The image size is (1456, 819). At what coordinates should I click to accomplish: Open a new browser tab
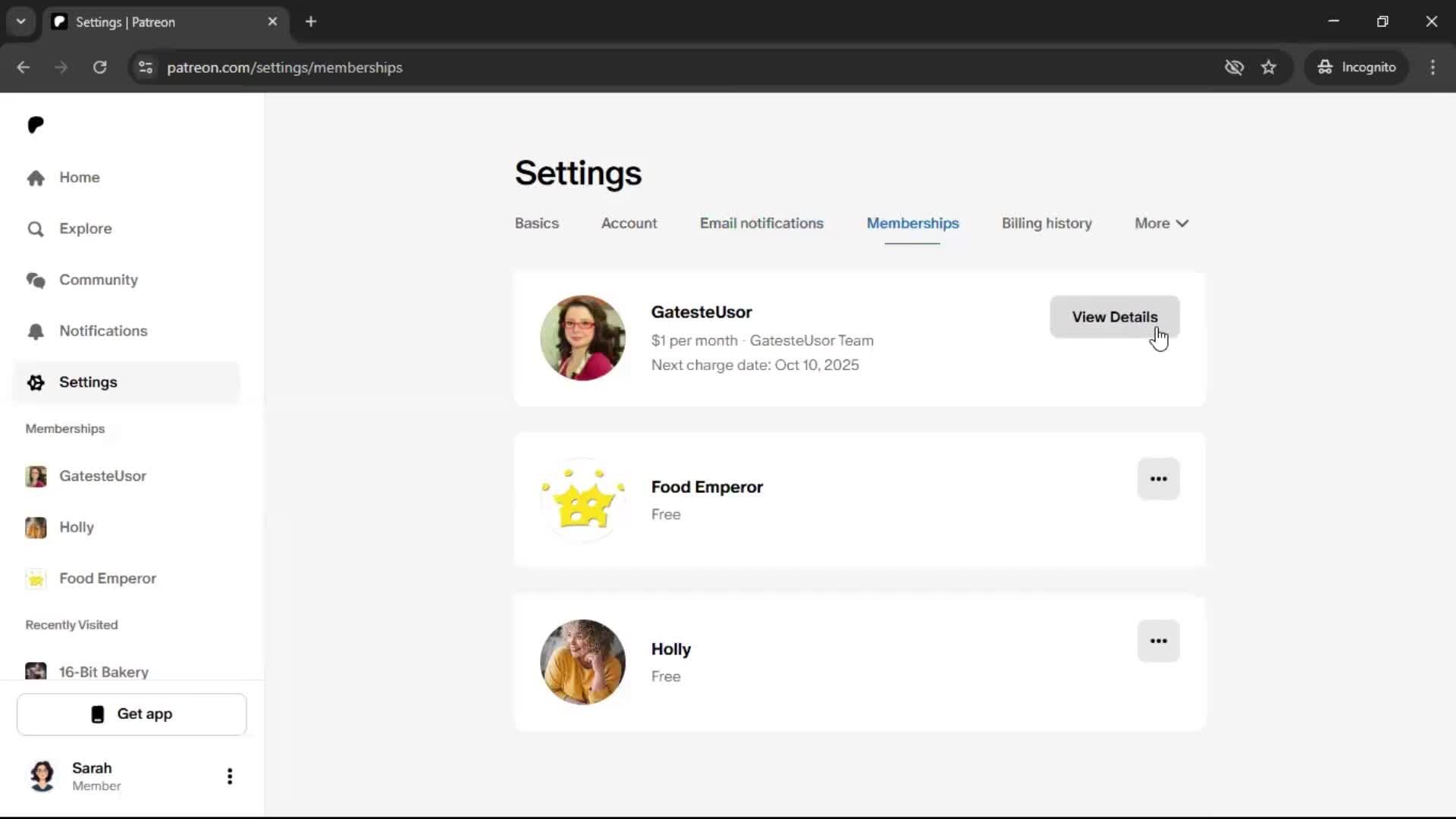pos(311,22)
